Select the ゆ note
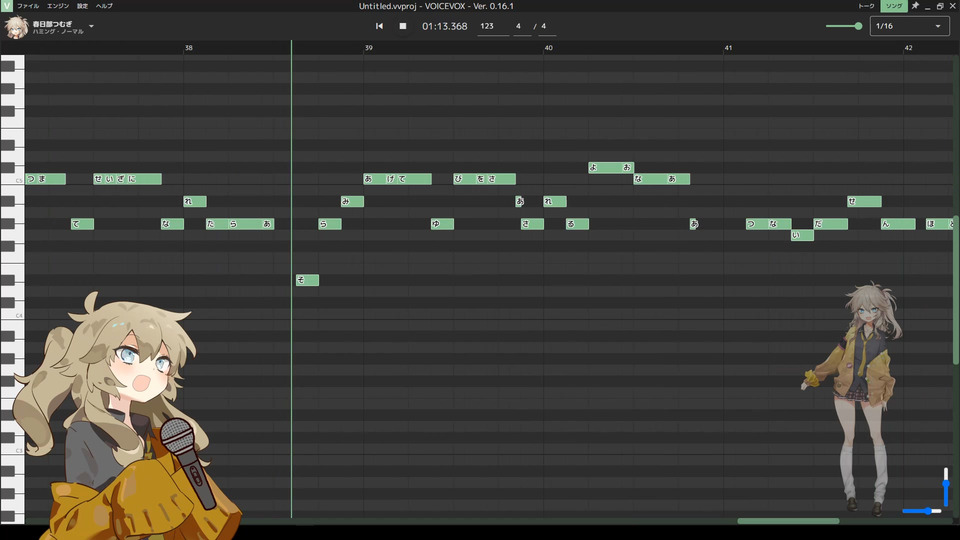Screen dimensions: 960x540 (443, 223)
